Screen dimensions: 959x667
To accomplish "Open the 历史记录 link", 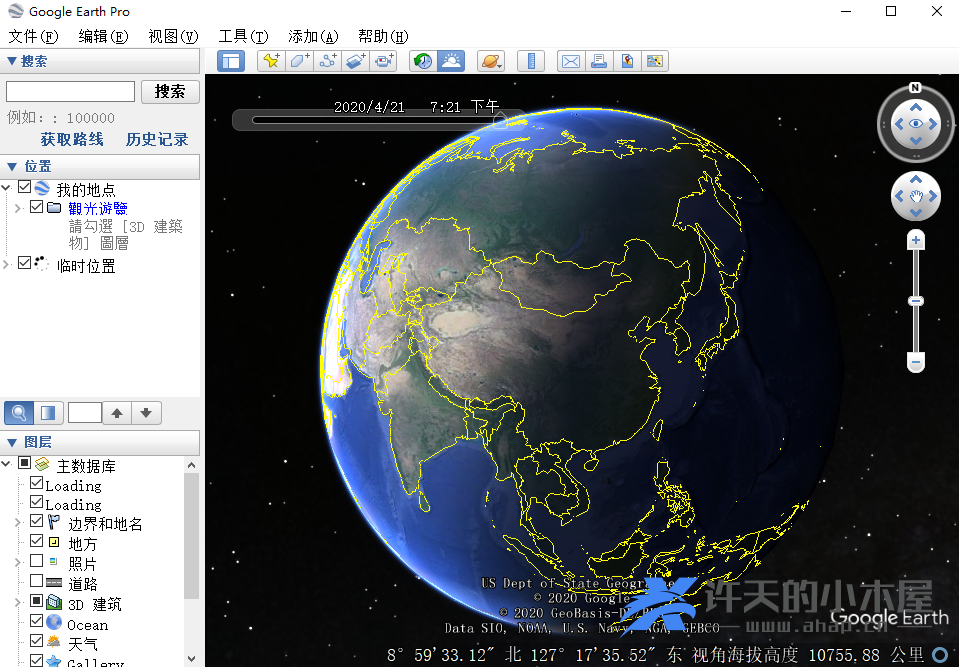I will point(157,139).
